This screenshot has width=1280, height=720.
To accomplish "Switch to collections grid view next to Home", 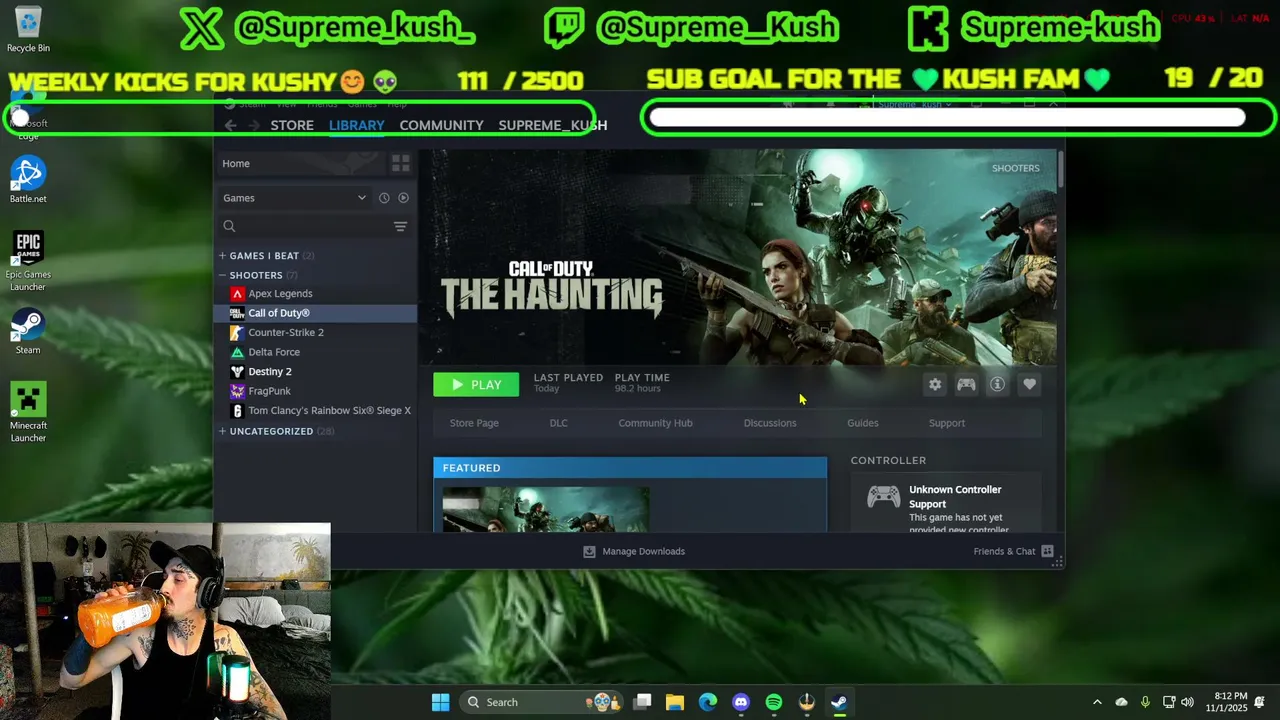I will (x=400, y=163).
